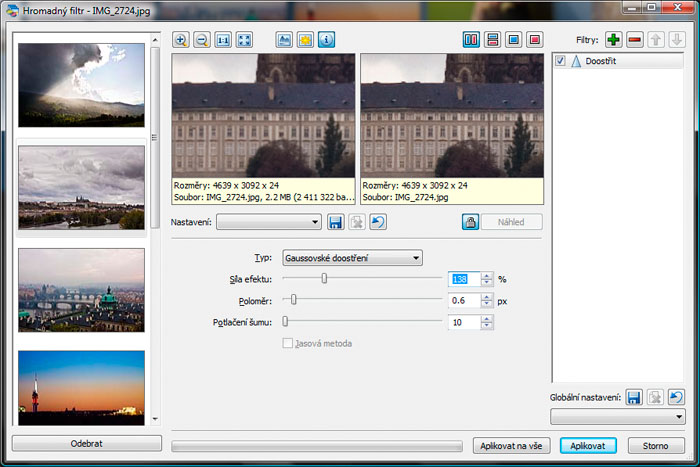Select the Doostřit filter in the list
The height and width of the screenshot is (467, 700).
point(600,61)
